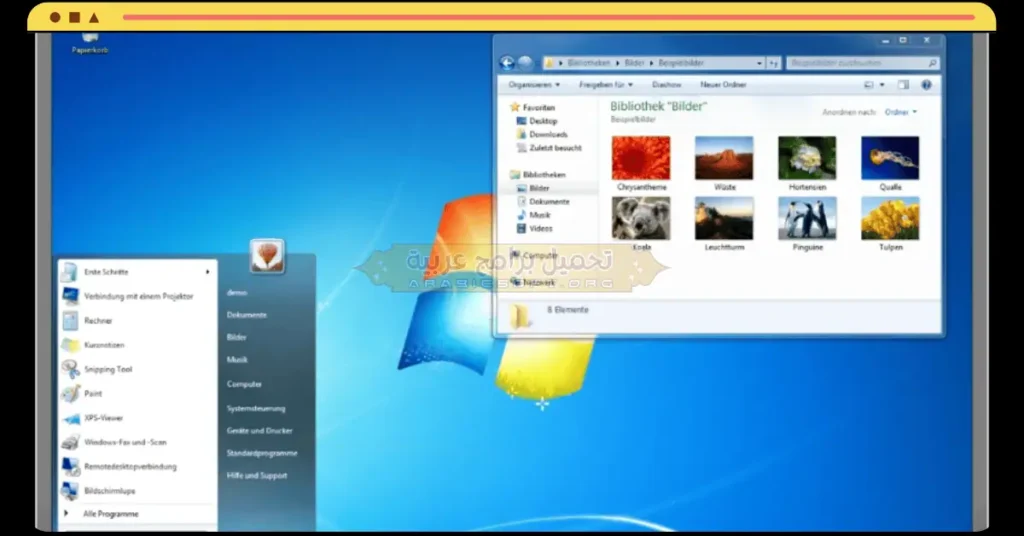Expand the Erste Schritte submenu arrow
Viewport: 1024px width, 536px height.
208,272
